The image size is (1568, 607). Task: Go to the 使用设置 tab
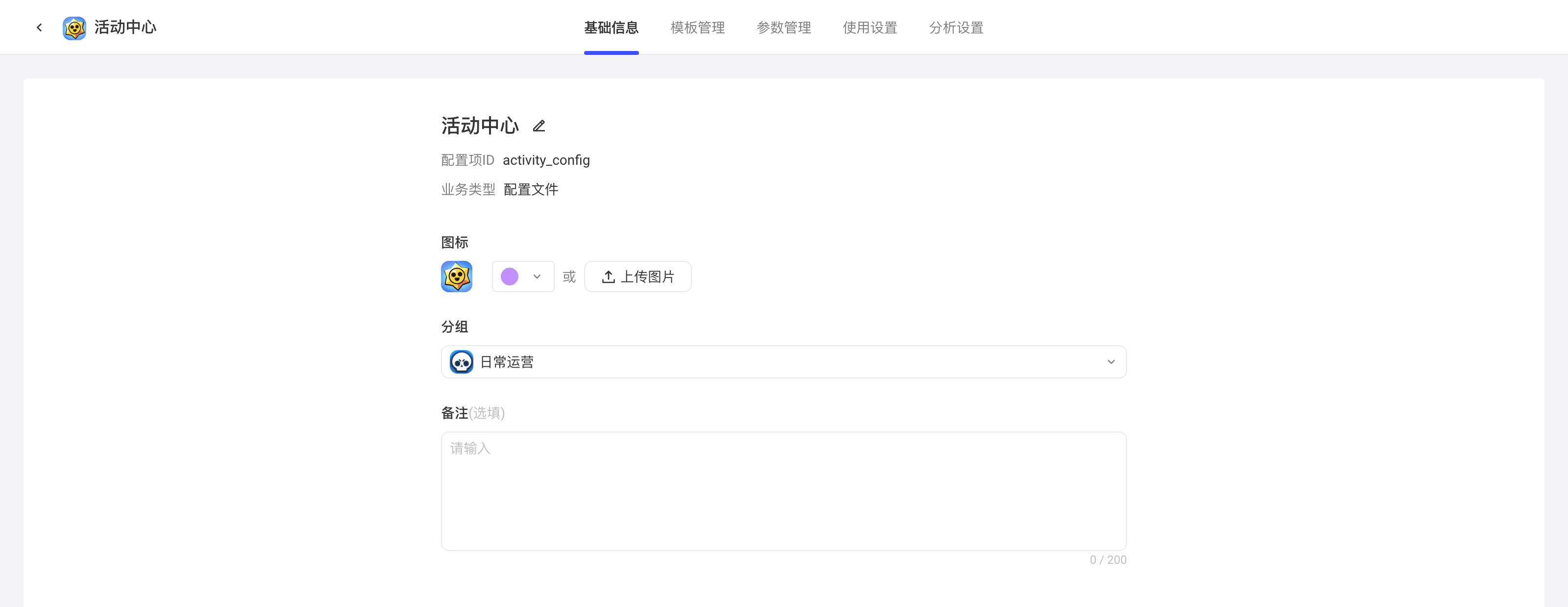870,27
